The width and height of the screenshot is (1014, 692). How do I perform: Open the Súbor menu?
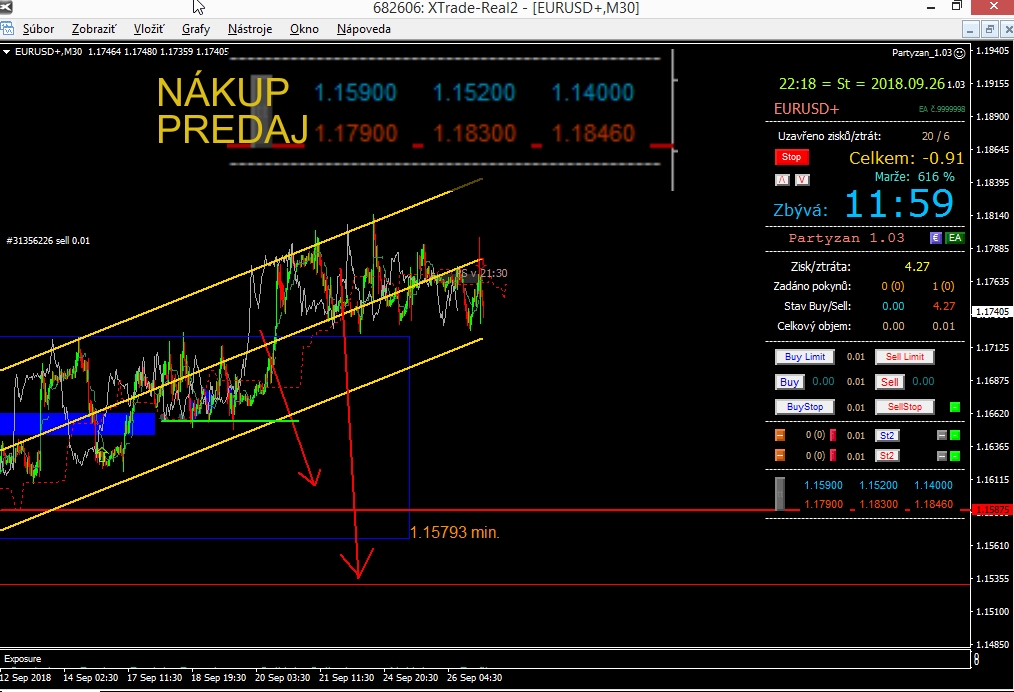(38, 29)
